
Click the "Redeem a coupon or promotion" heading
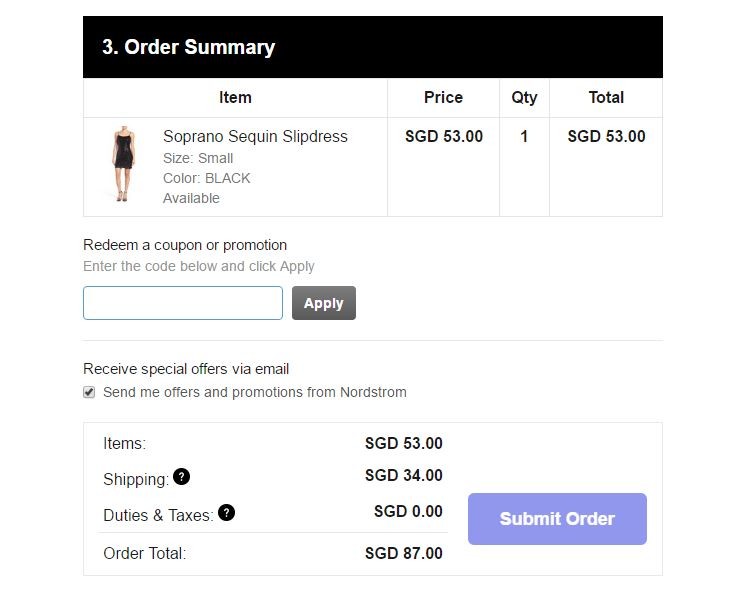pyautogui.click(x=185, y=245)
